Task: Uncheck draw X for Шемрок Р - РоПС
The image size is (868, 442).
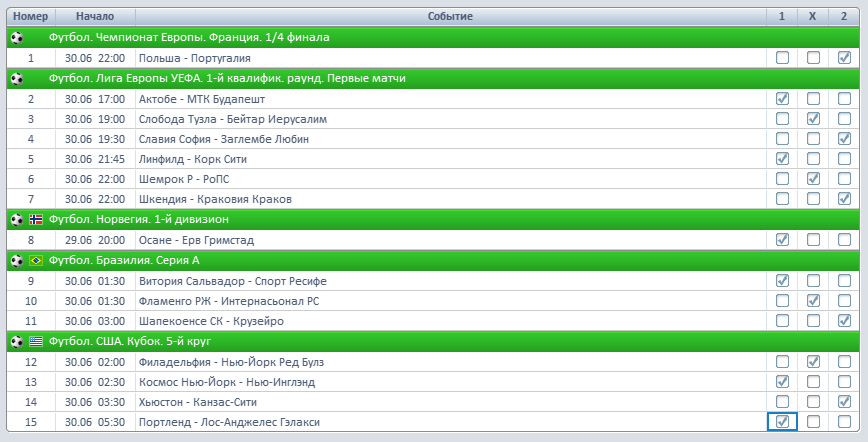Action: (x=813, y=178)
